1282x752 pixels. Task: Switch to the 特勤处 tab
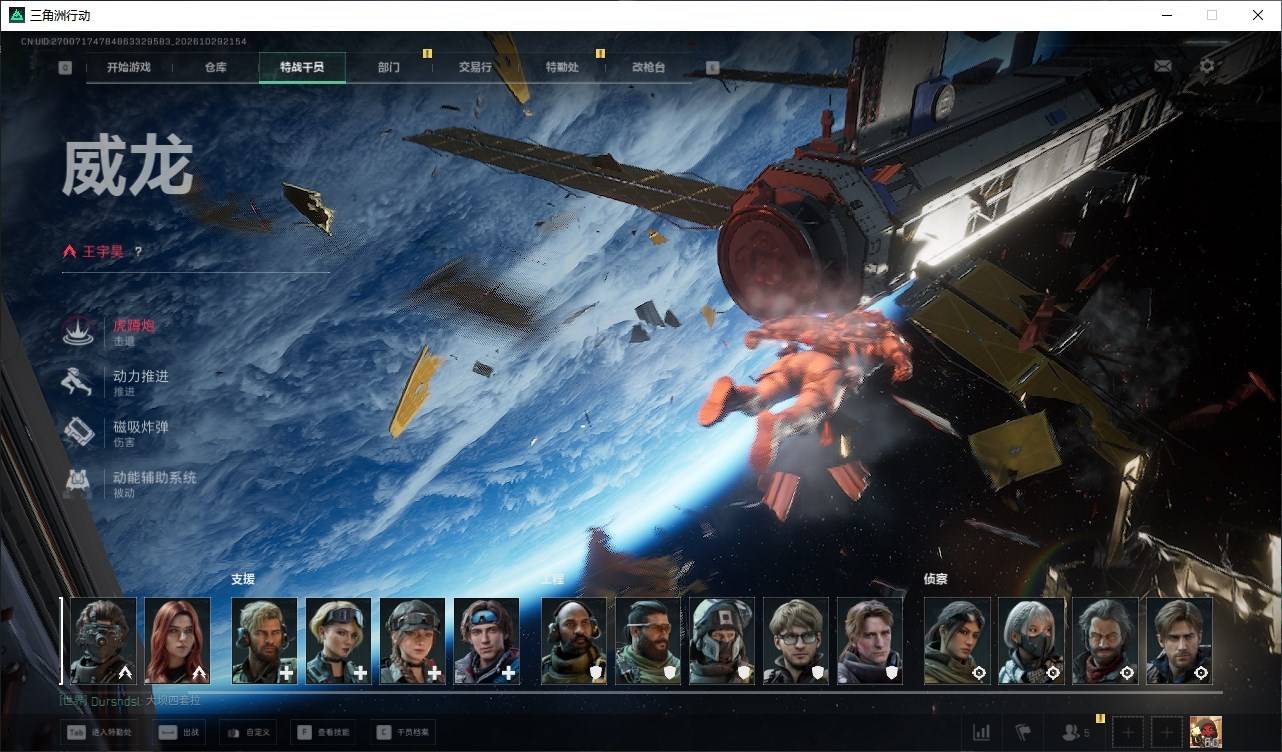[x=562, y=67]
